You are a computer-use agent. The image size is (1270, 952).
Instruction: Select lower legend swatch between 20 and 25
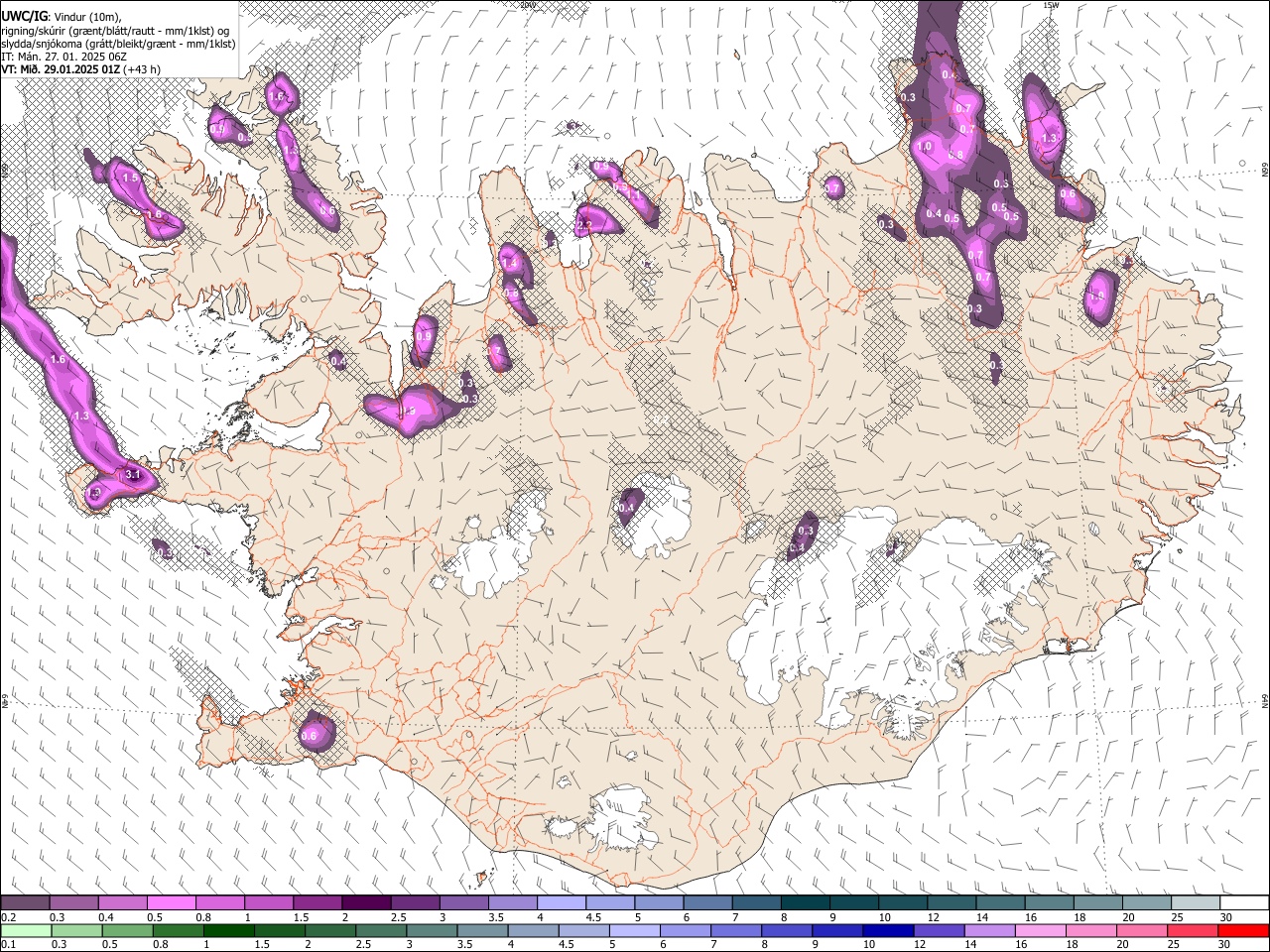pos(1142,930)
